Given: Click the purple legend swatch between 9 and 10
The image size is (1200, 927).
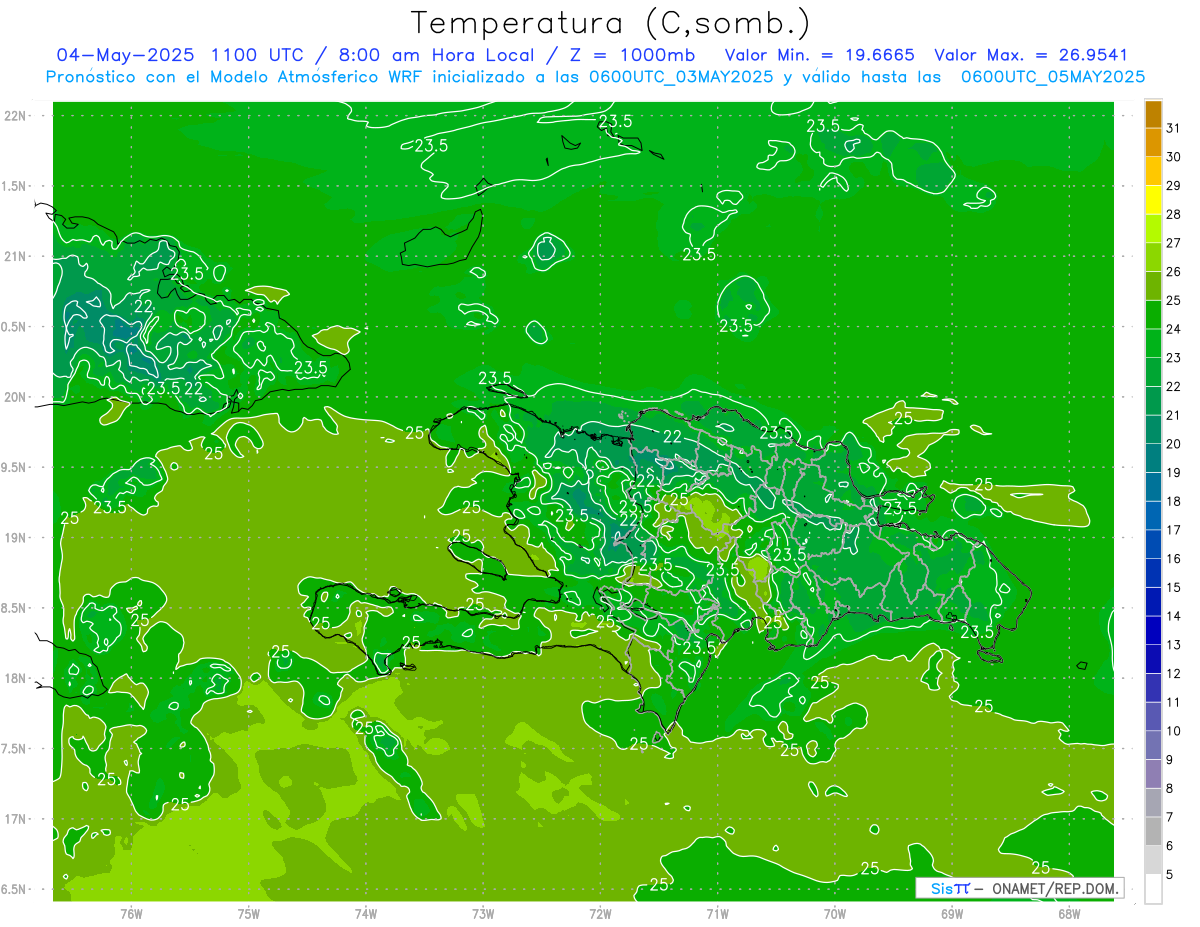Looking at the screenshot, I should pyautogui.click(x=1153, y=745).
